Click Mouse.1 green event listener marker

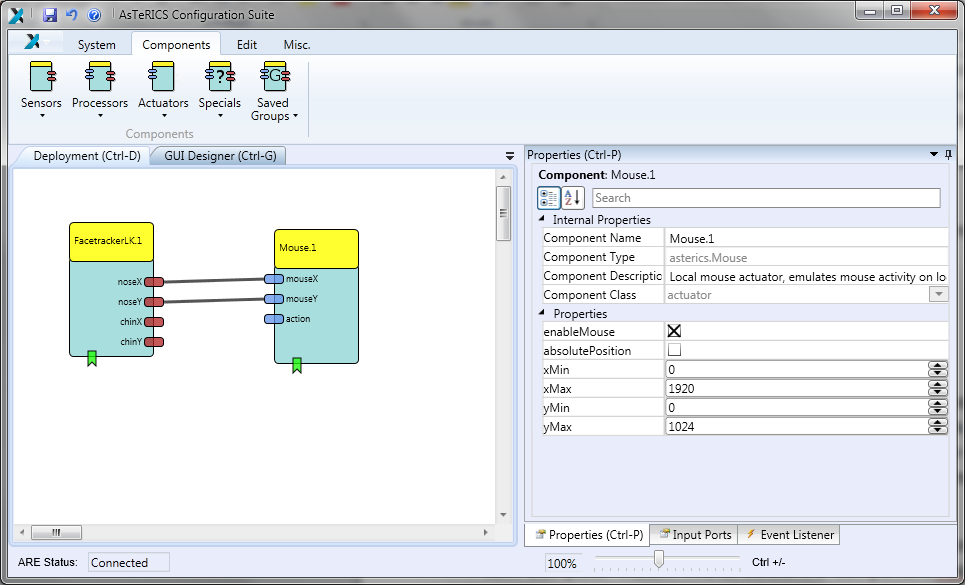297,365
